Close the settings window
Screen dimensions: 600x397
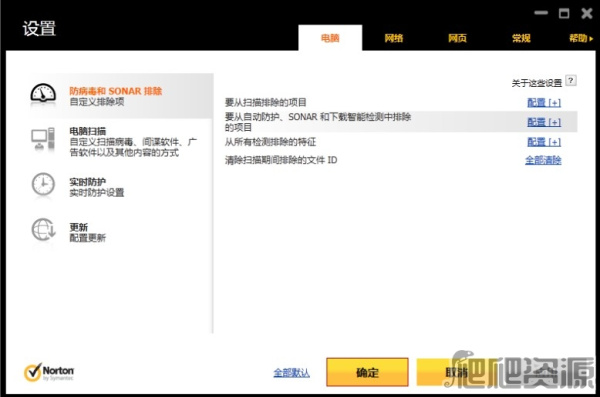(587, 13)
